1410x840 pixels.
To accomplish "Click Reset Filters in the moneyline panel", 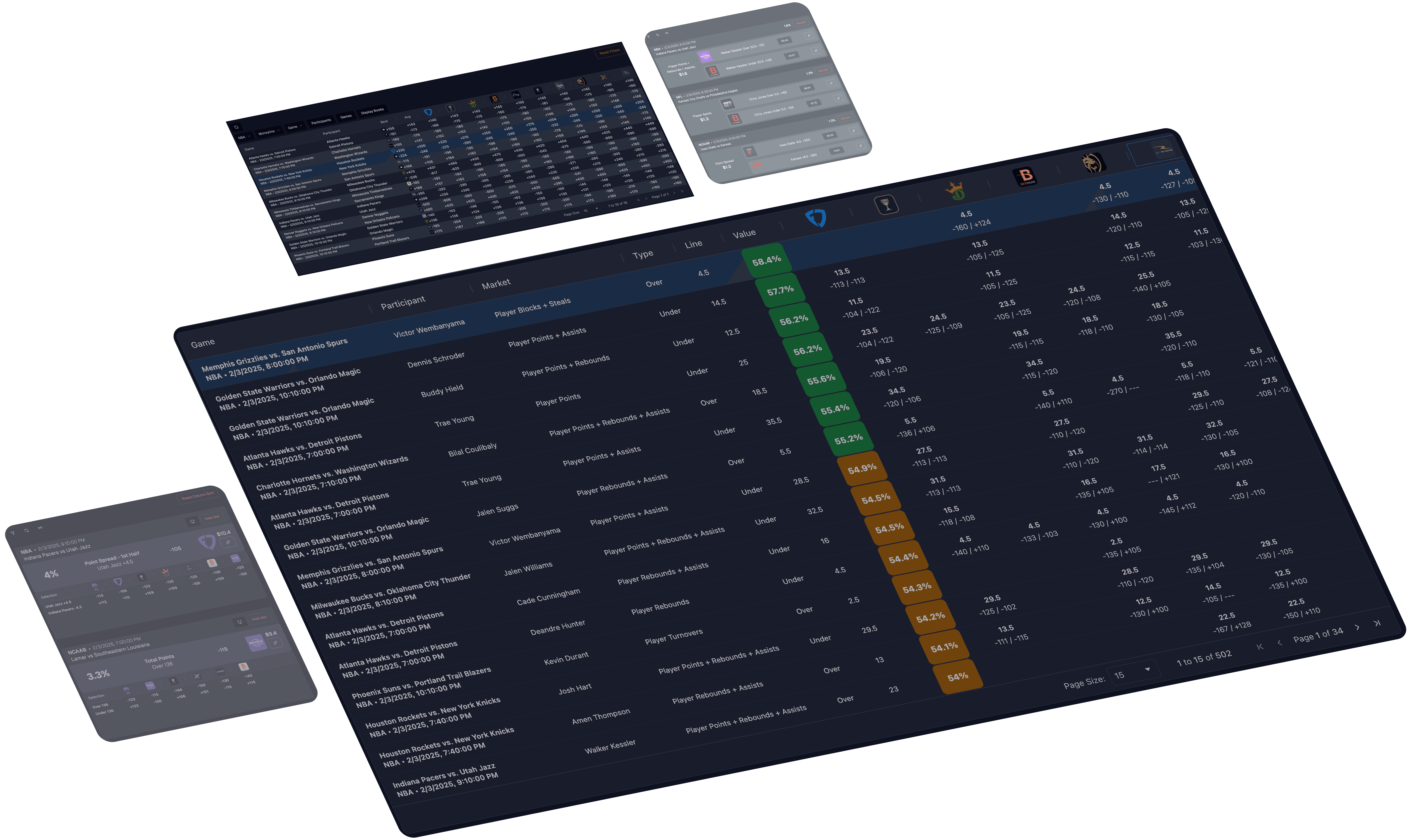I will (x=610, y=52).
